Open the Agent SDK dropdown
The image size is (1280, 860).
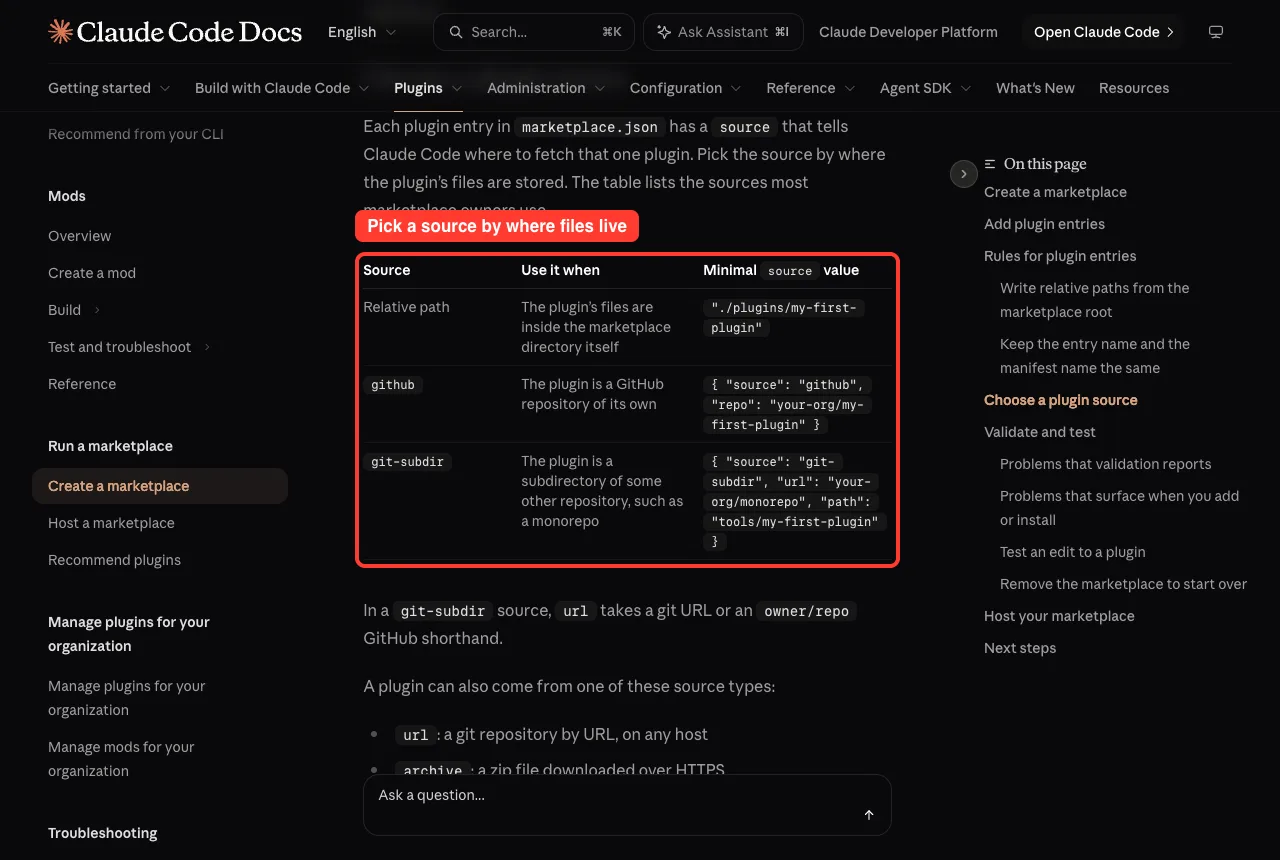(926, 88)
